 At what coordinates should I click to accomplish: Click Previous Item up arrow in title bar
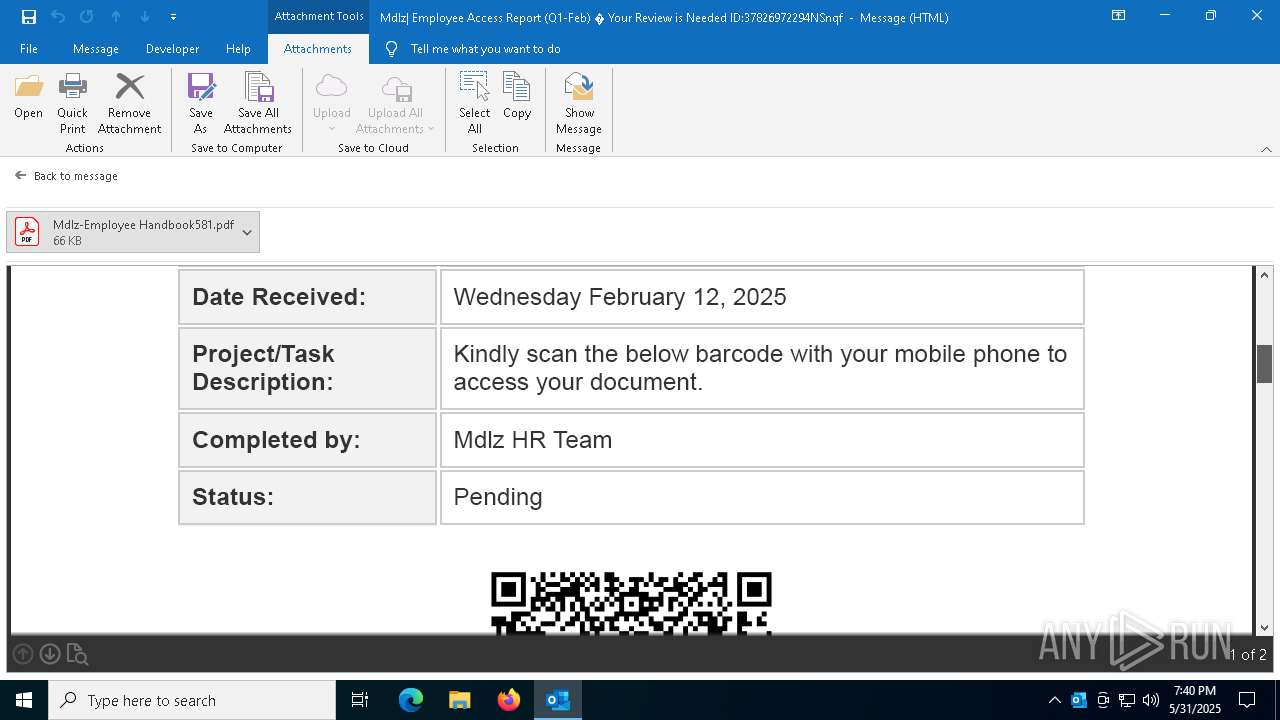116,17
